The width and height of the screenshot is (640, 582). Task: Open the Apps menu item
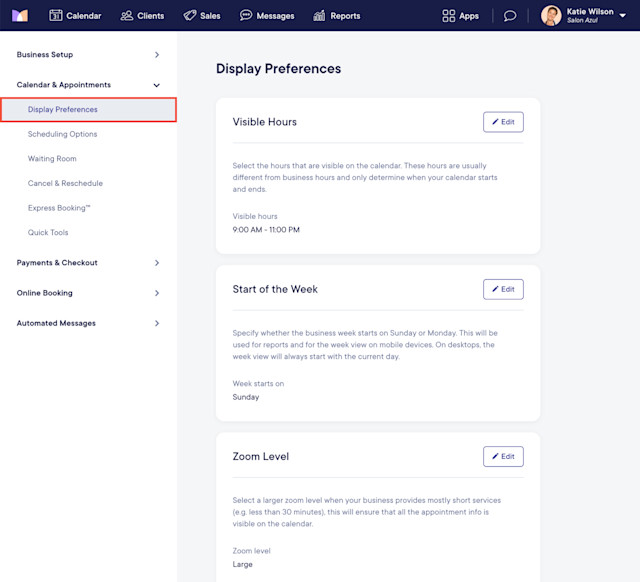[460, 16]
